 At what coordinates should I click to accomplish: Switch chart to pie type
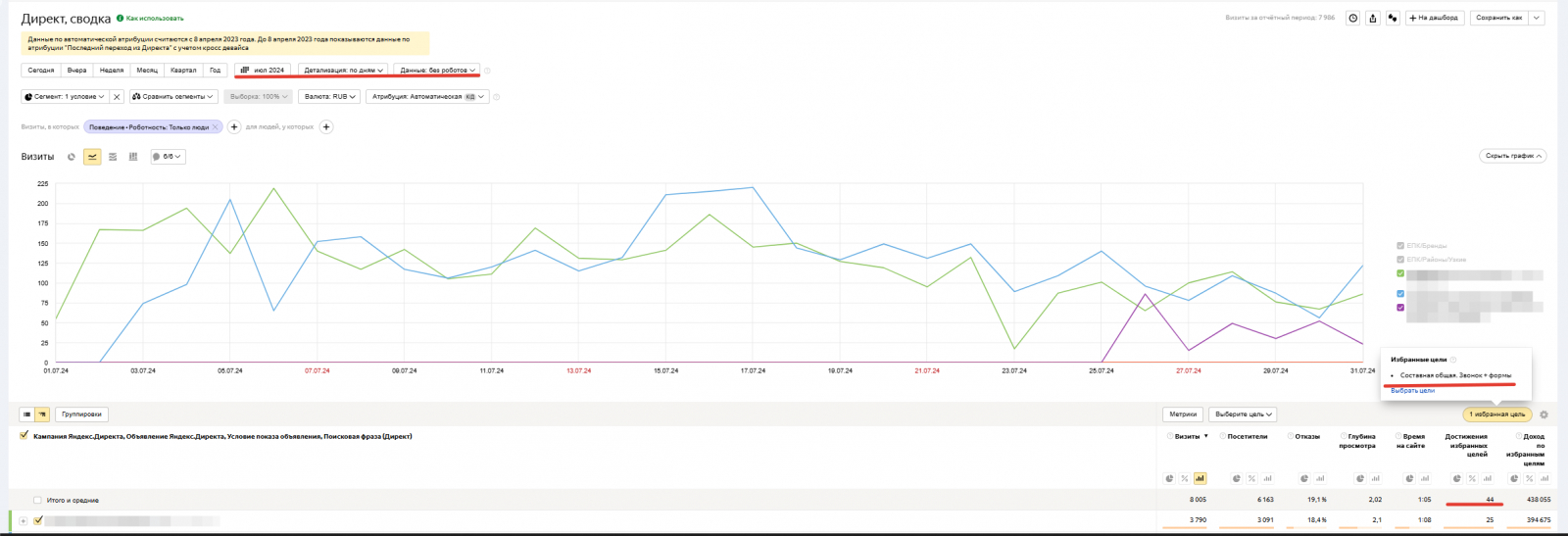click(72, 157)
